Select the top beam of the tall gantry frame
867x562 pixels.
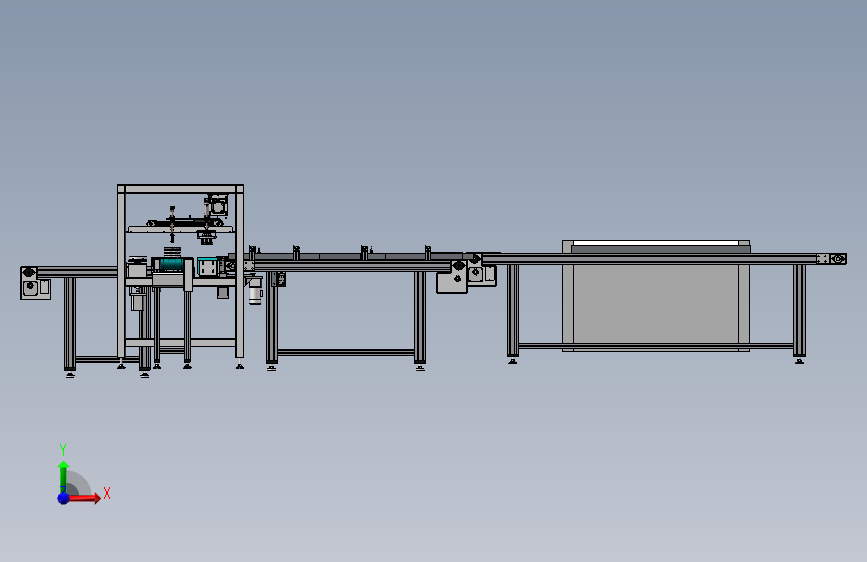click(x=180, y=189)
